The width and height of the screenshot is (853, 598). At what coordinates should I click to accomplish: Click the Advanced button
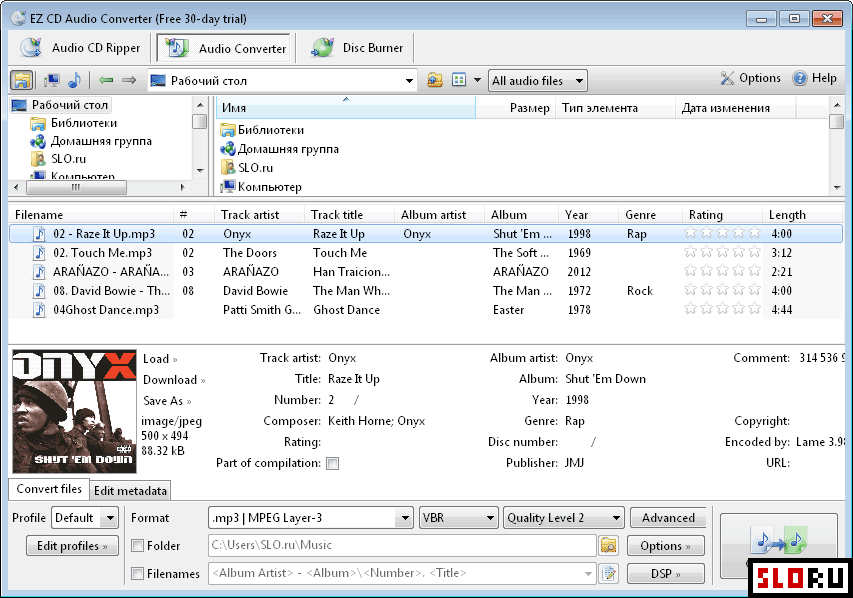[x=668, y=518]
